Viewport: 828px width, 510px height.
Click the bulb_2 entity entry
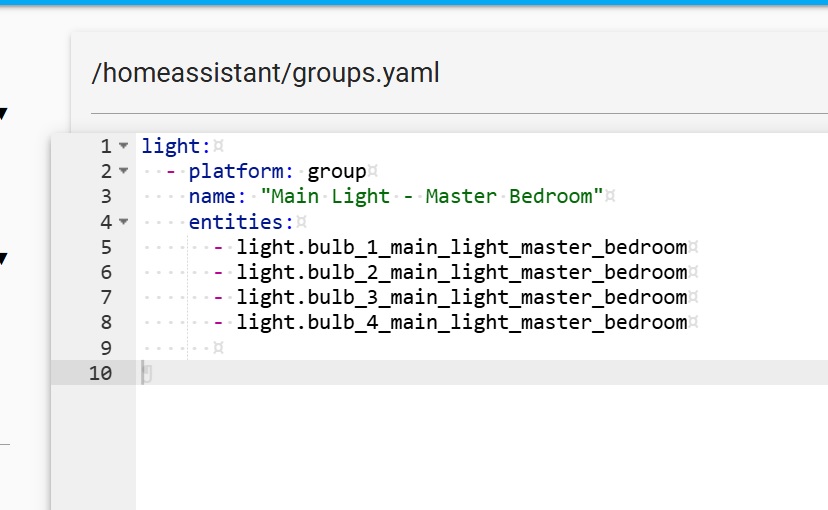click(462, 272)
